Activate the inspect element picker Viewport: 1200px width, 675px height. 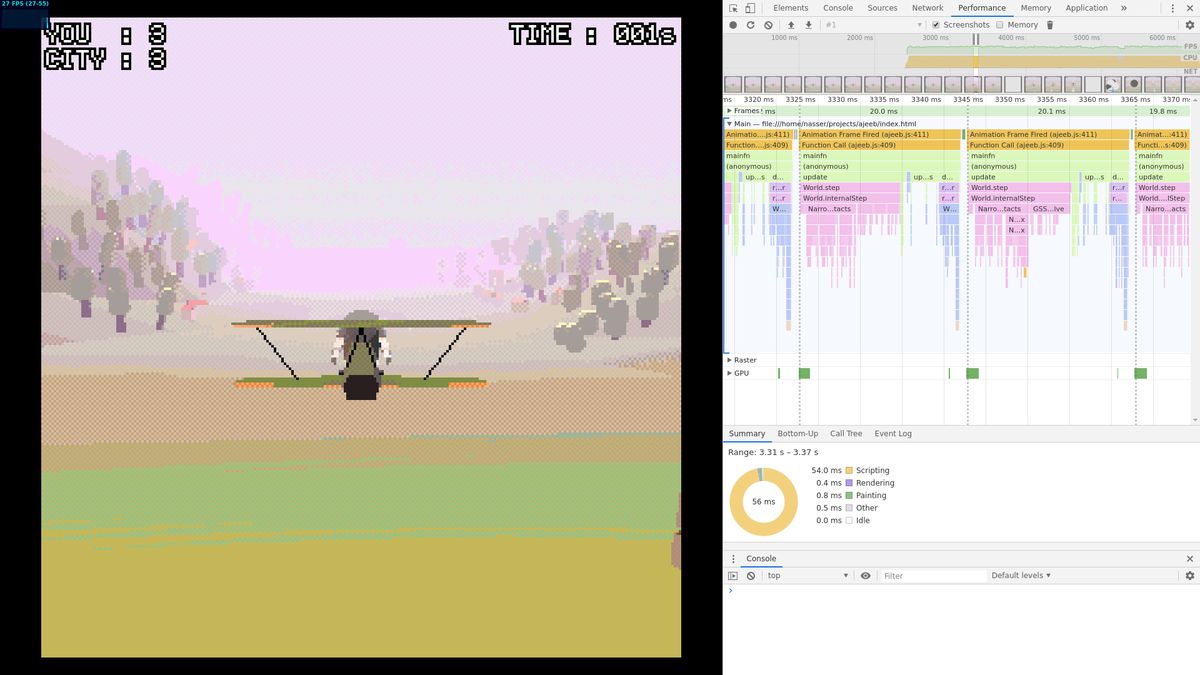click(x=733, y=8)
